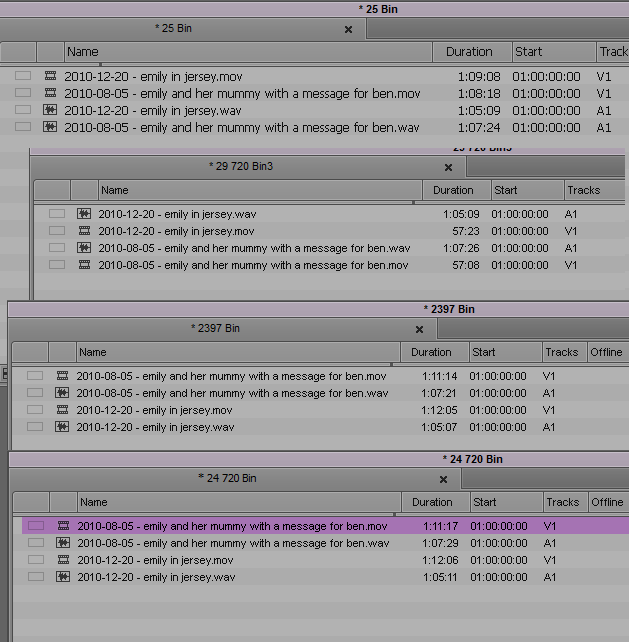Select emily in jersey.wav name in 2397 Bin
Image resolution: width=629 pixels, height=642 pixels.
(x=155, y=427)
